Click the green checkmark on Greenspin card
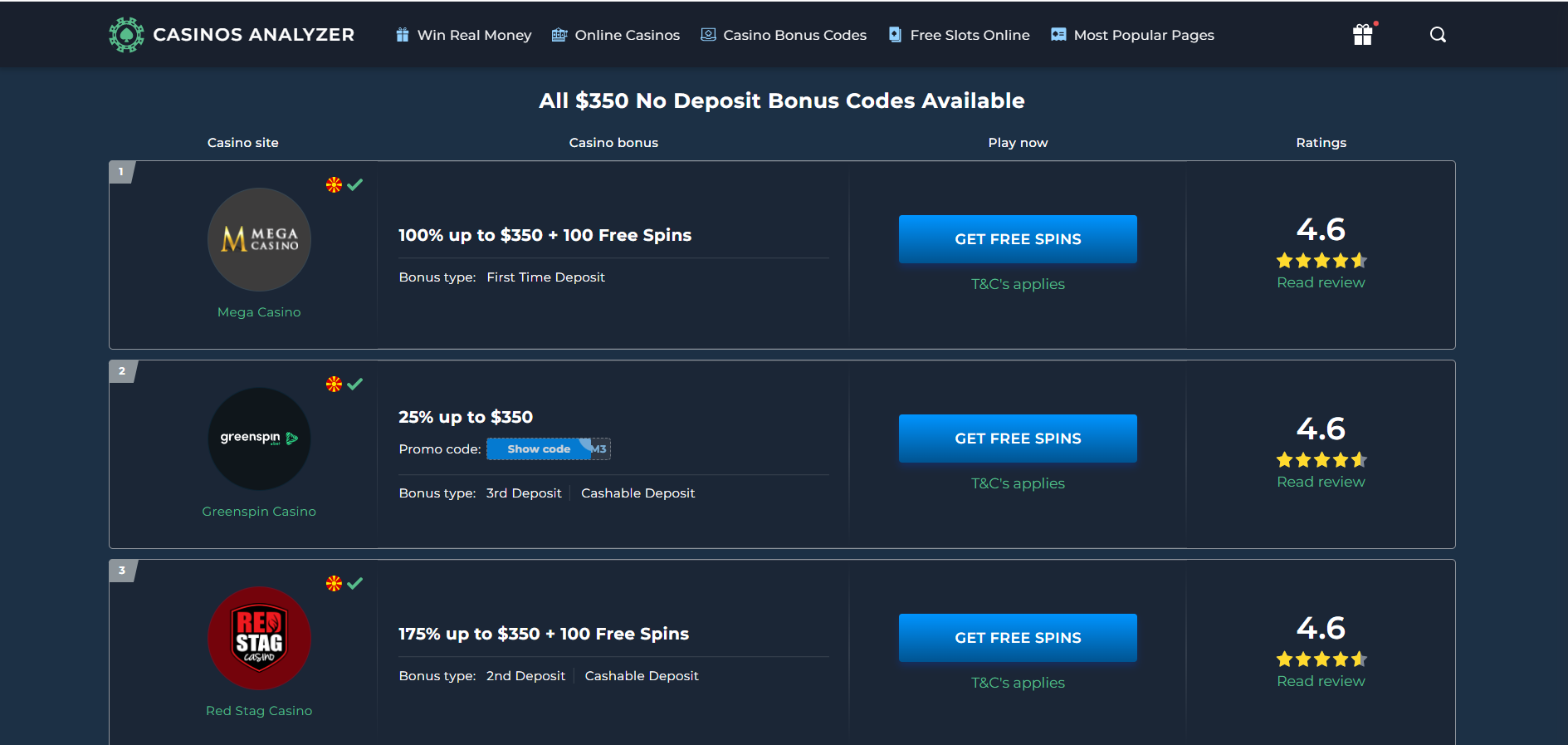This screenshot has width=1568, height=745. pyautogui.click(x=355, y=384)
